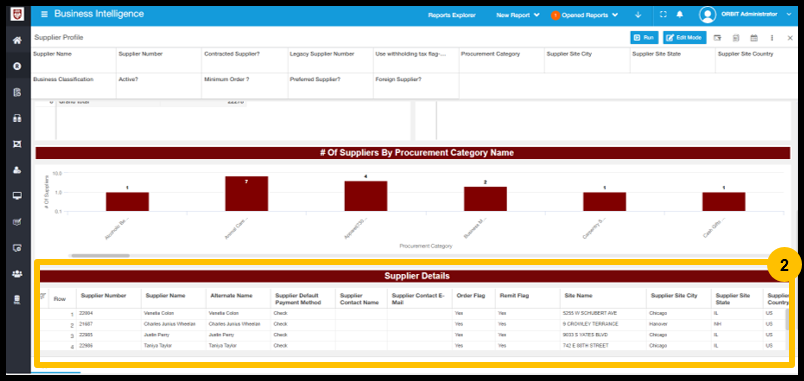
Task: Click the download arrow icon in header
Action: click(638, 15)
